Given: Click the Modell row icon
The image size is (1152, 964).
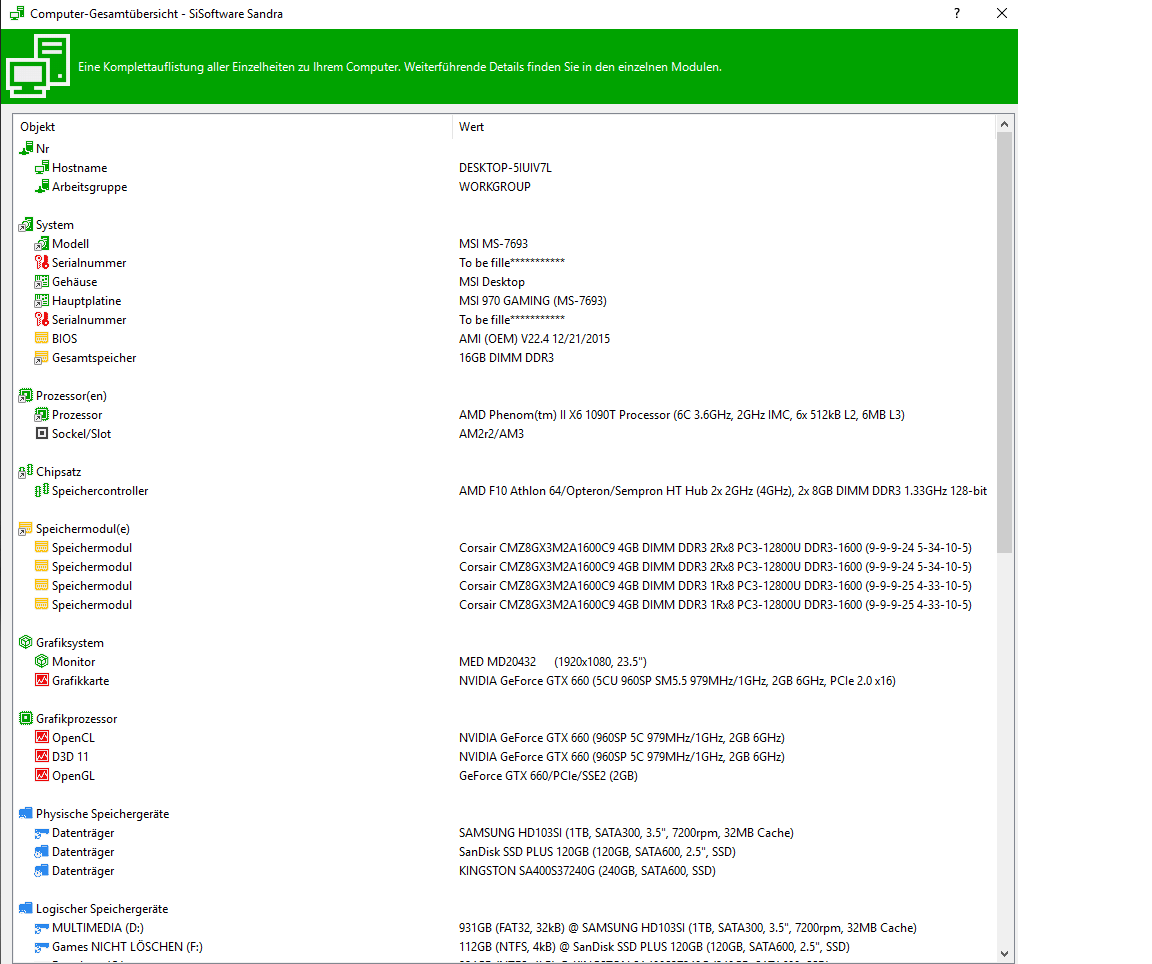Looking at the screenshot, I should (42, 243).
